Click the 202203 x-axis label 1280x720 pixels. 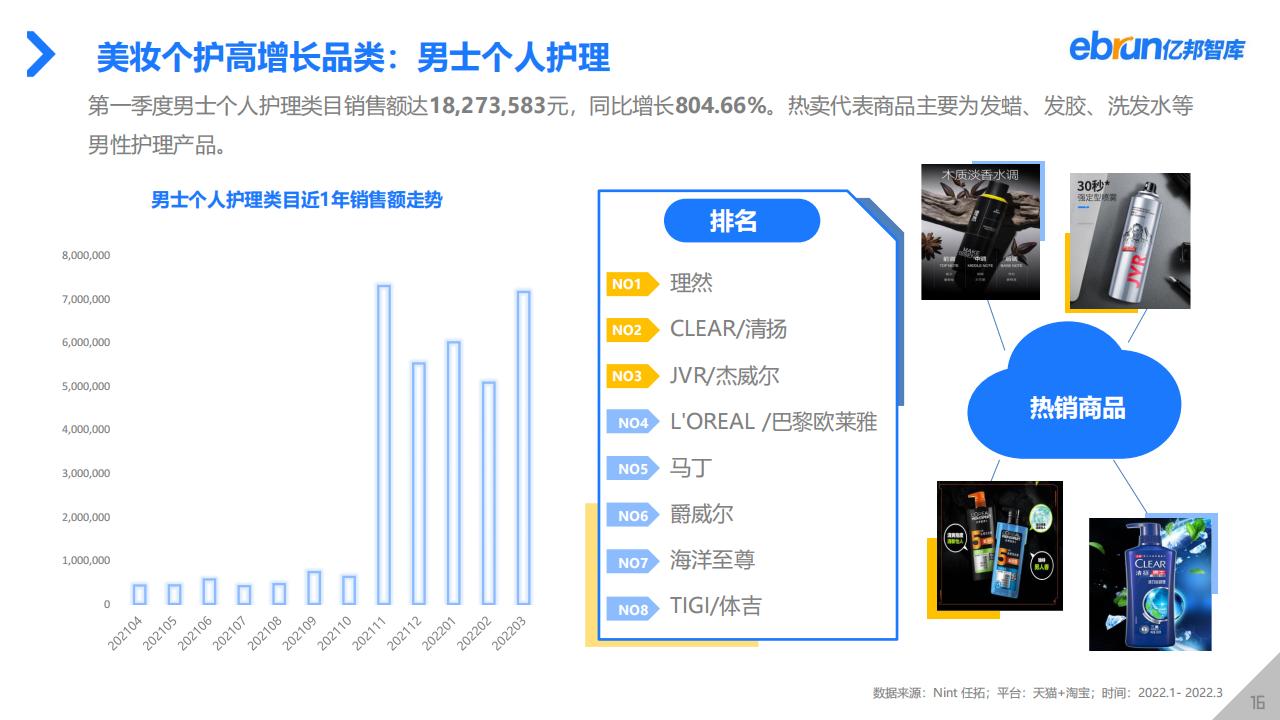point(509,632)
